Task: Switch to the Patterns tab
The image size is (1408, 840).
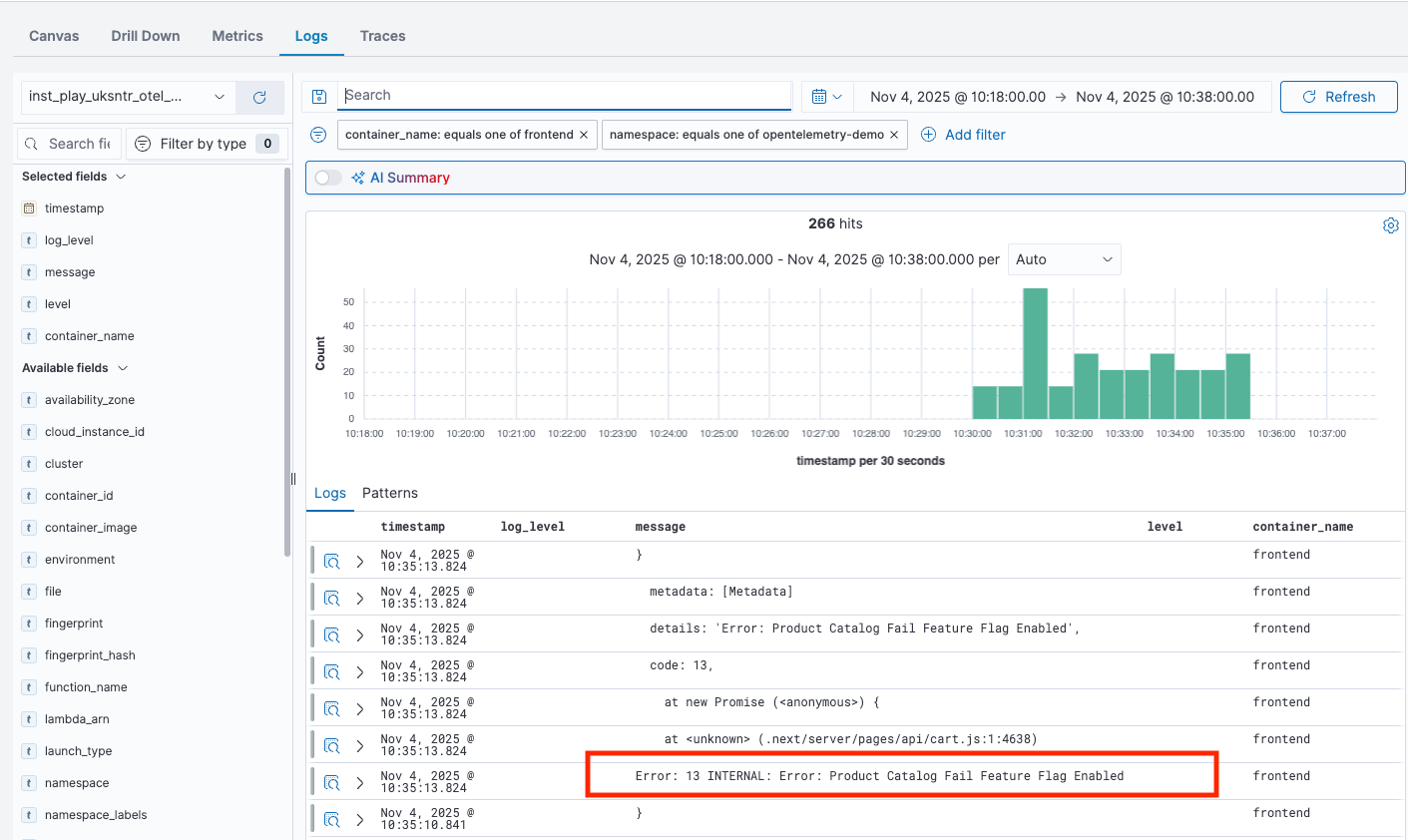Action: click(389, 493)
